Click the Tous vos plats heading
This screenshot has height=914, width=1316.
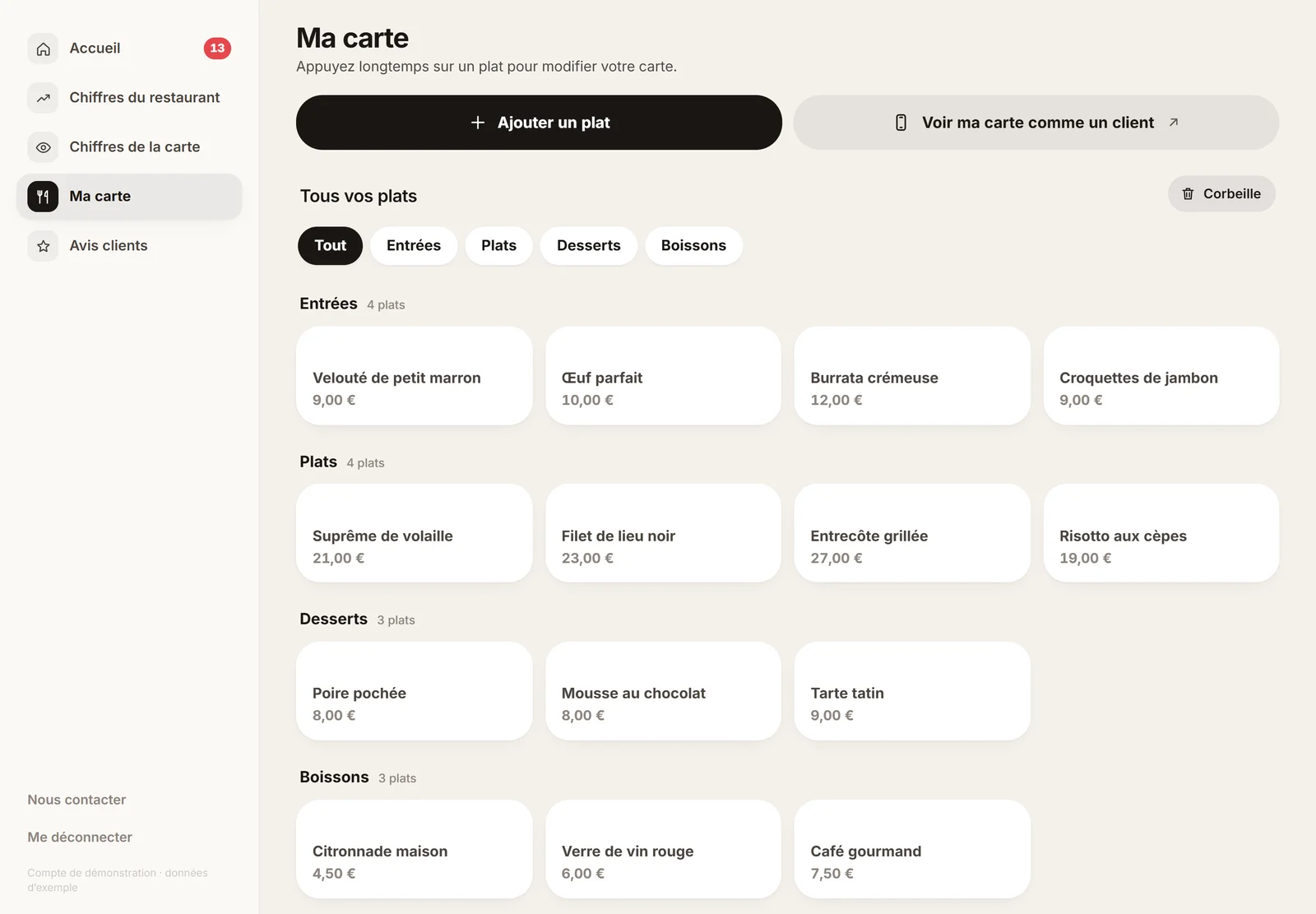[359, 197]
